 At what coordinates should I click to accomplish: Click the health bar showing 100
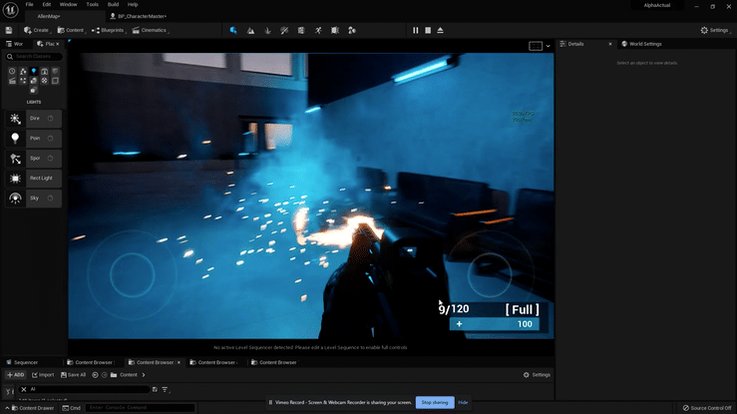click(494, 324)
